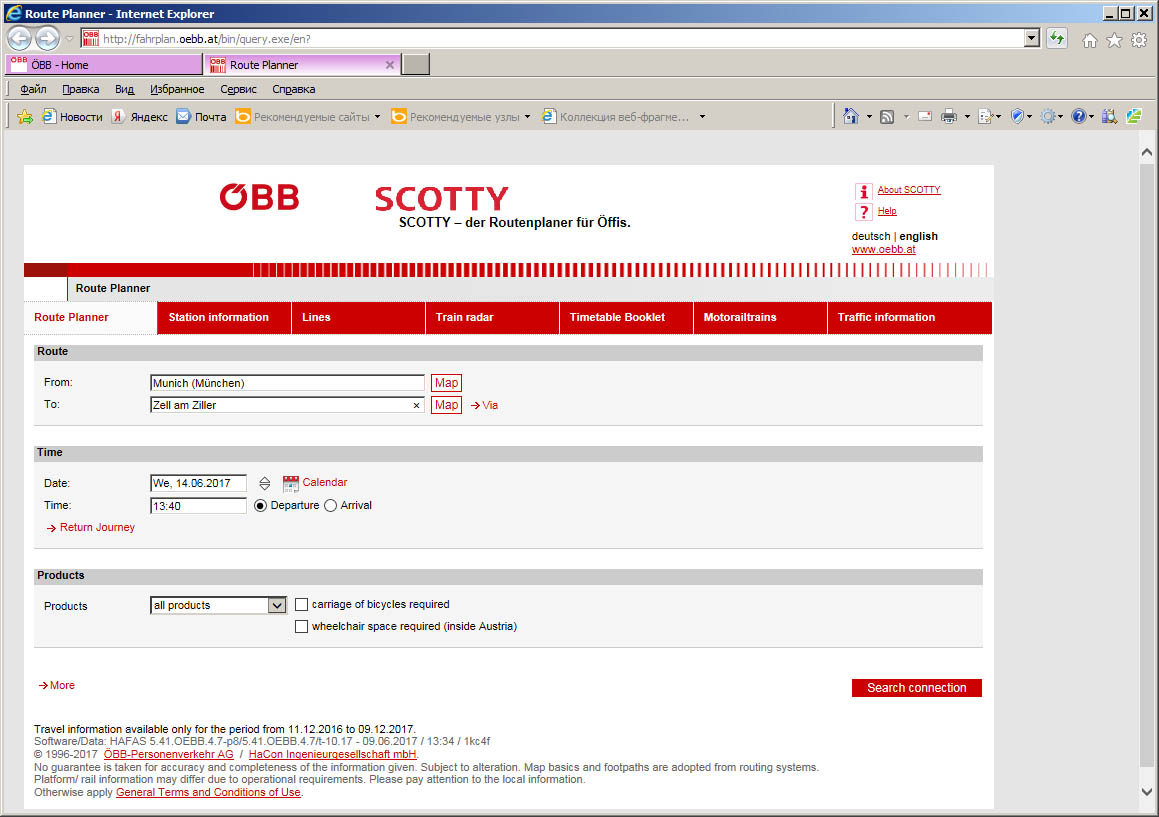
Task: Click the Time input field showing 13:40
Action: (198, 506)
